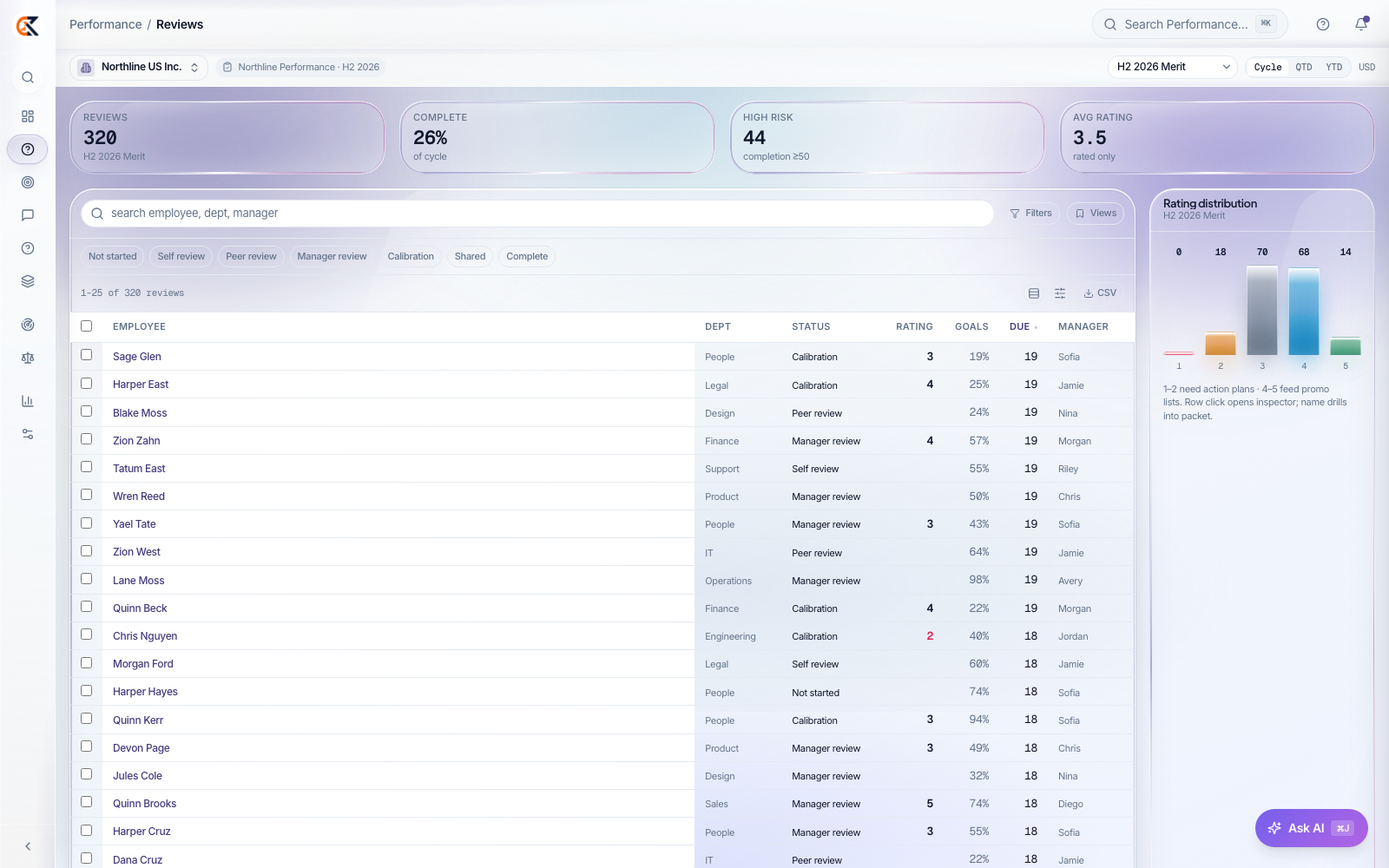1389x868 pixels.
Task: Open the radar icon in sidebar
Action: [28, 325]
